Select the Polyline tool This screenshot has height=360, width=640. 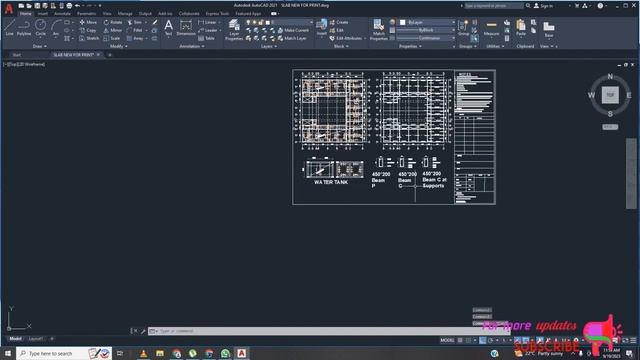(24, 28)
